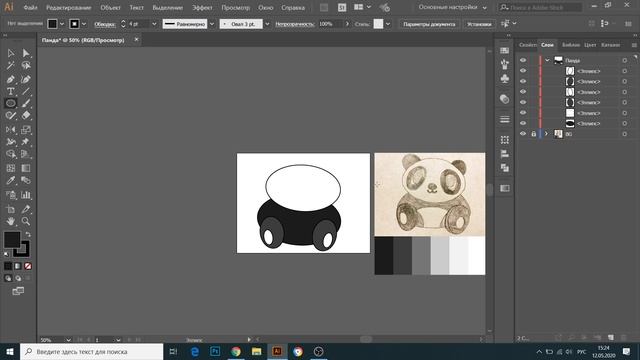Click target circle of BG layer
This screenshot has height=360, width=640.
[624, 134]
